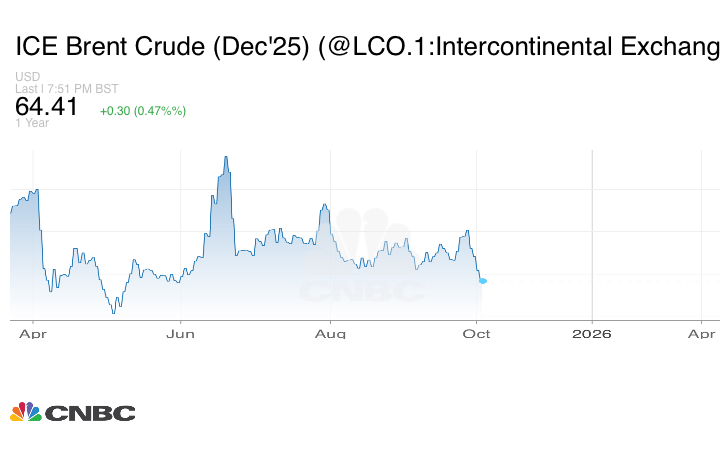720x450 pixels.
Task: Click the Jun label on the x-axis
Action: coord(180,334)
